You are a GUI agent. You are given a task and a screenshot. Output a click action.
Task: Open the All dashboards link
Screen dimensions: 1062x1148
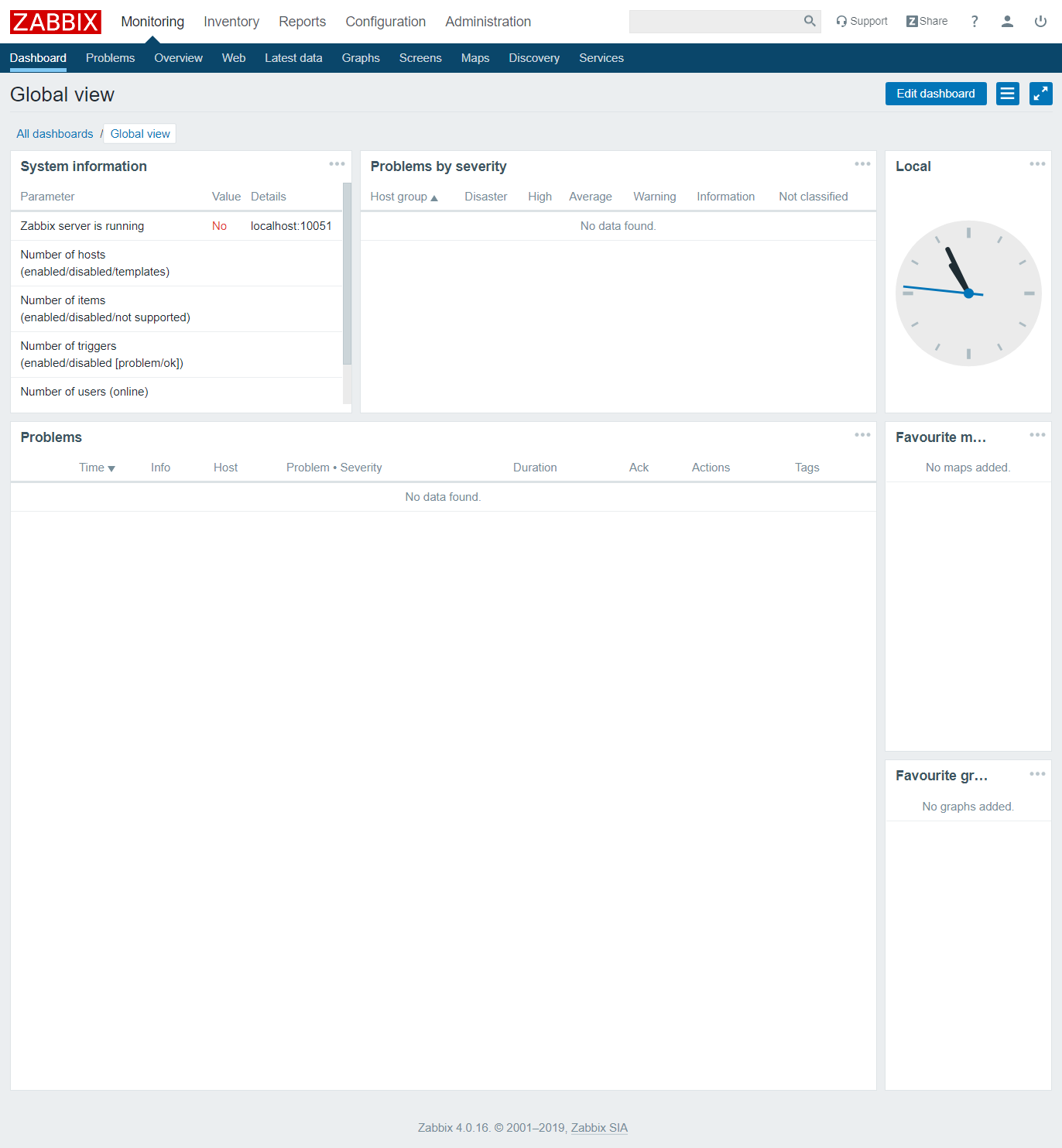(x=55, y=134)
